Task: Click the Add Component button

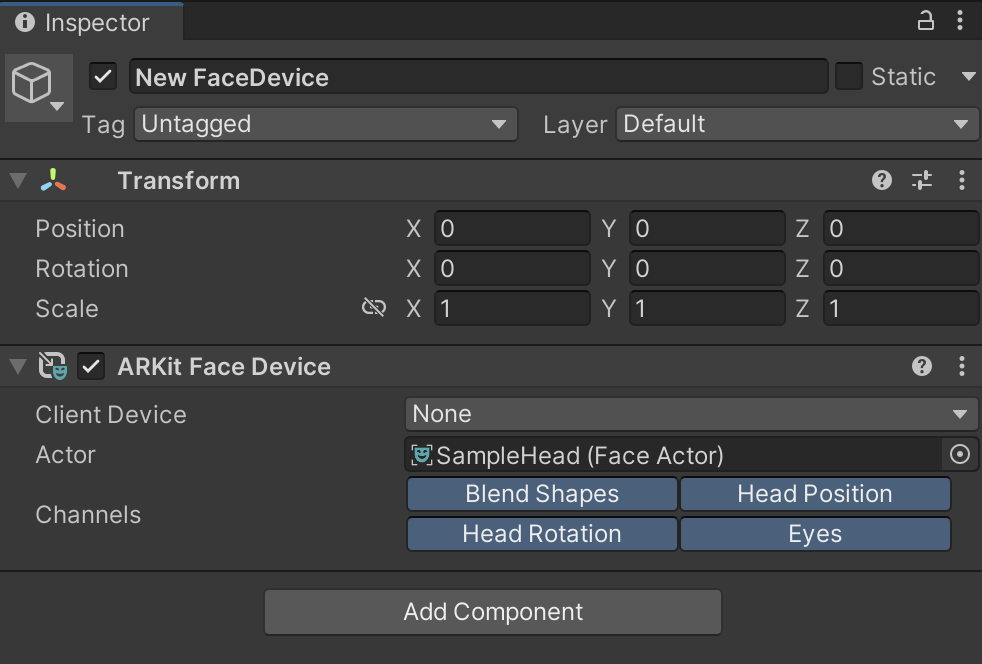Action: point(493,612)
